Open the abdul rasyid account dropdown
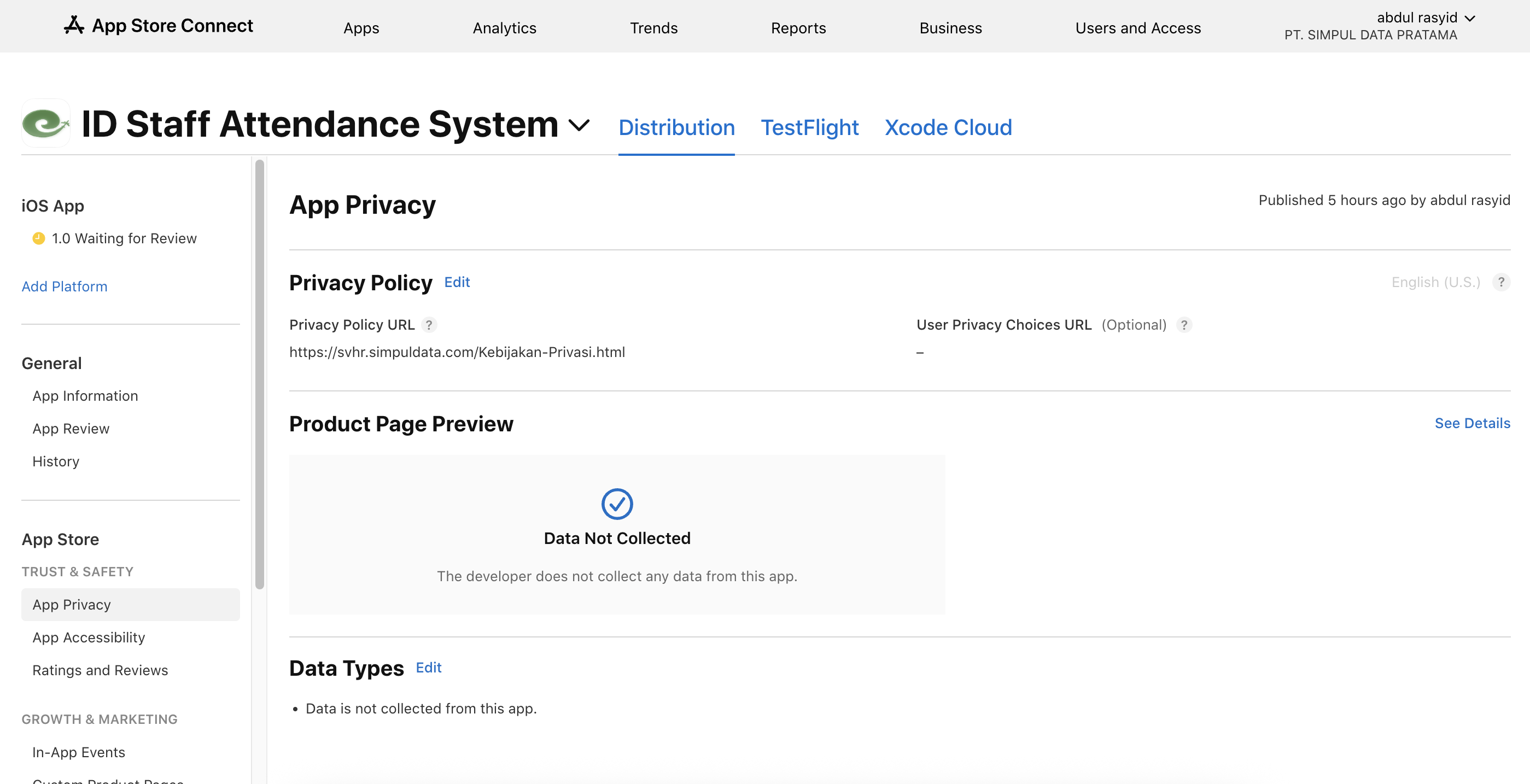Screen dimensions: 1530x784 point(1426,19)
